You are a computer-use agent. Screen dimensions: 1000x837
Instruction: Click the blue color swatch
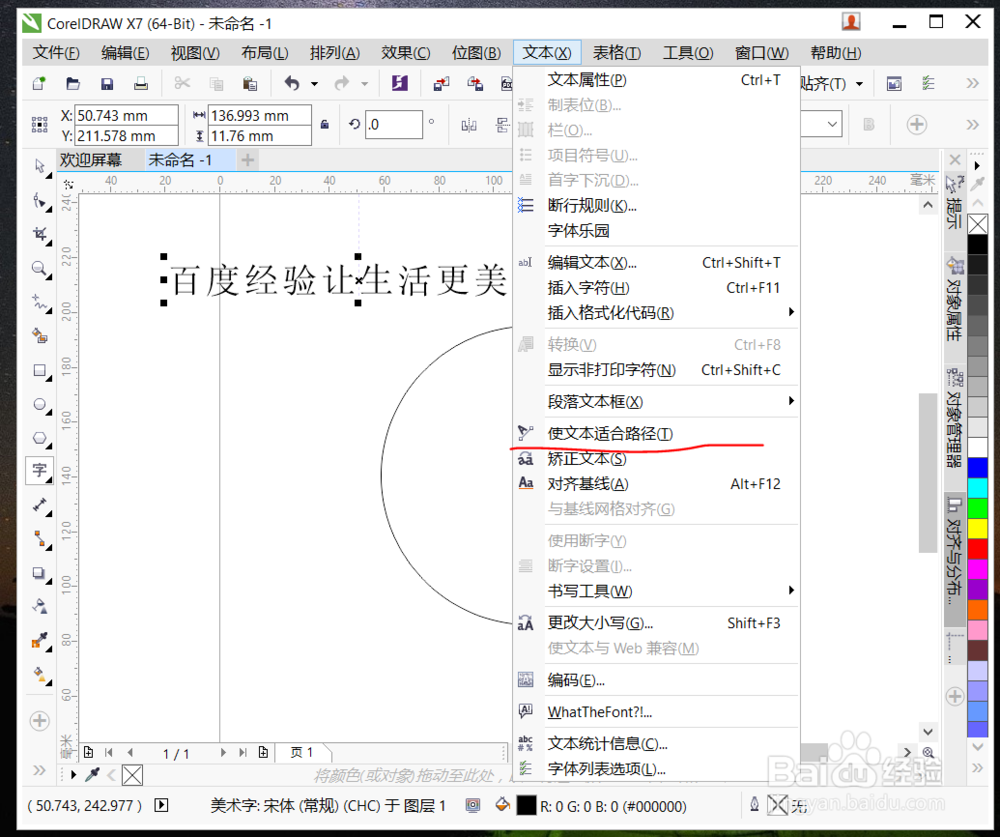(978, 467)
